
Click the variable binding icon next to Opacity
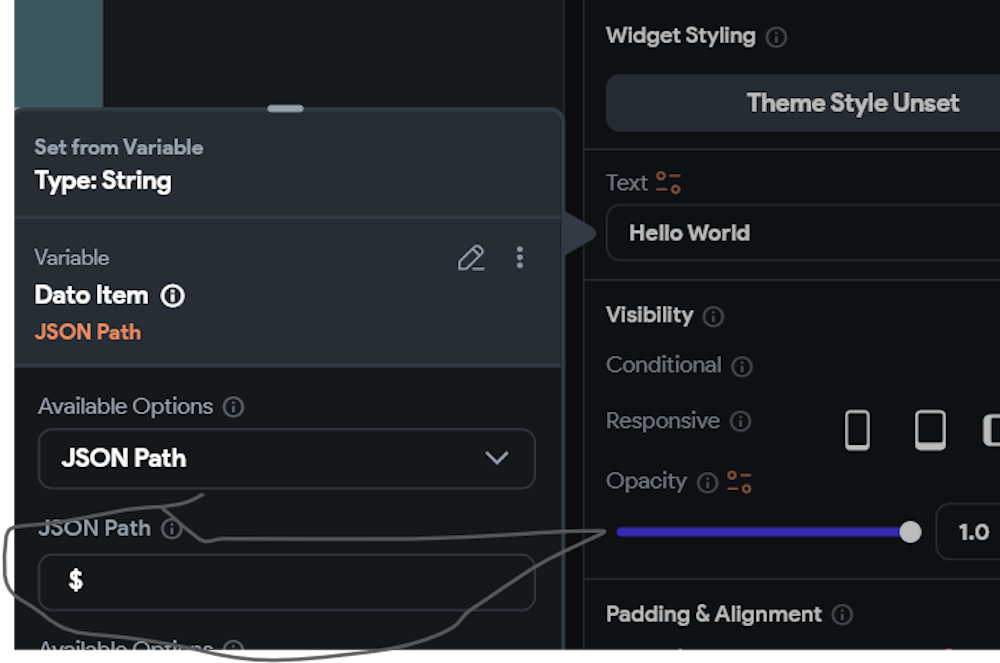coord(739,482)
